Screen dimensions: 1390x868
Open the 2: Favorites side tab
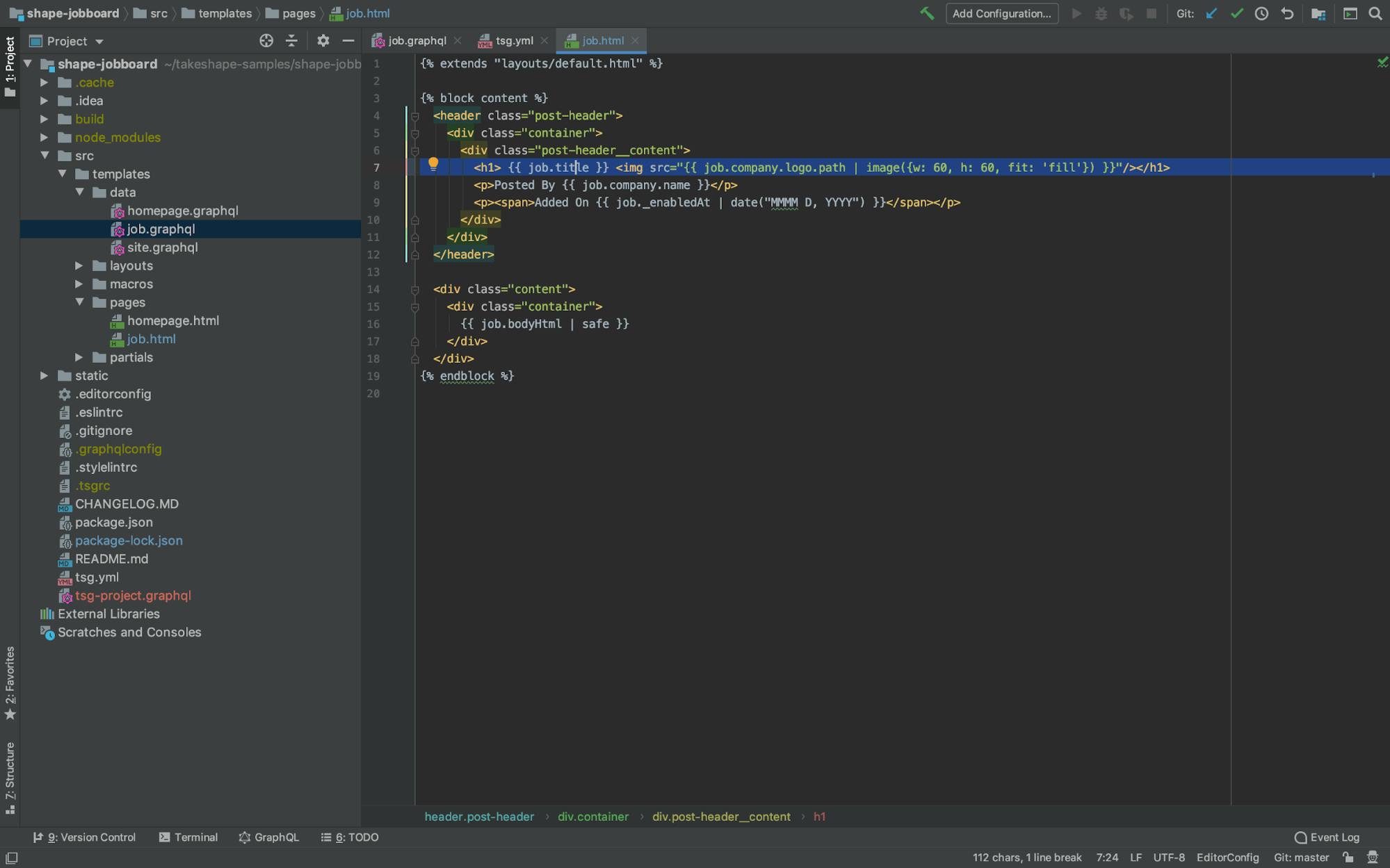coord(10,683)
